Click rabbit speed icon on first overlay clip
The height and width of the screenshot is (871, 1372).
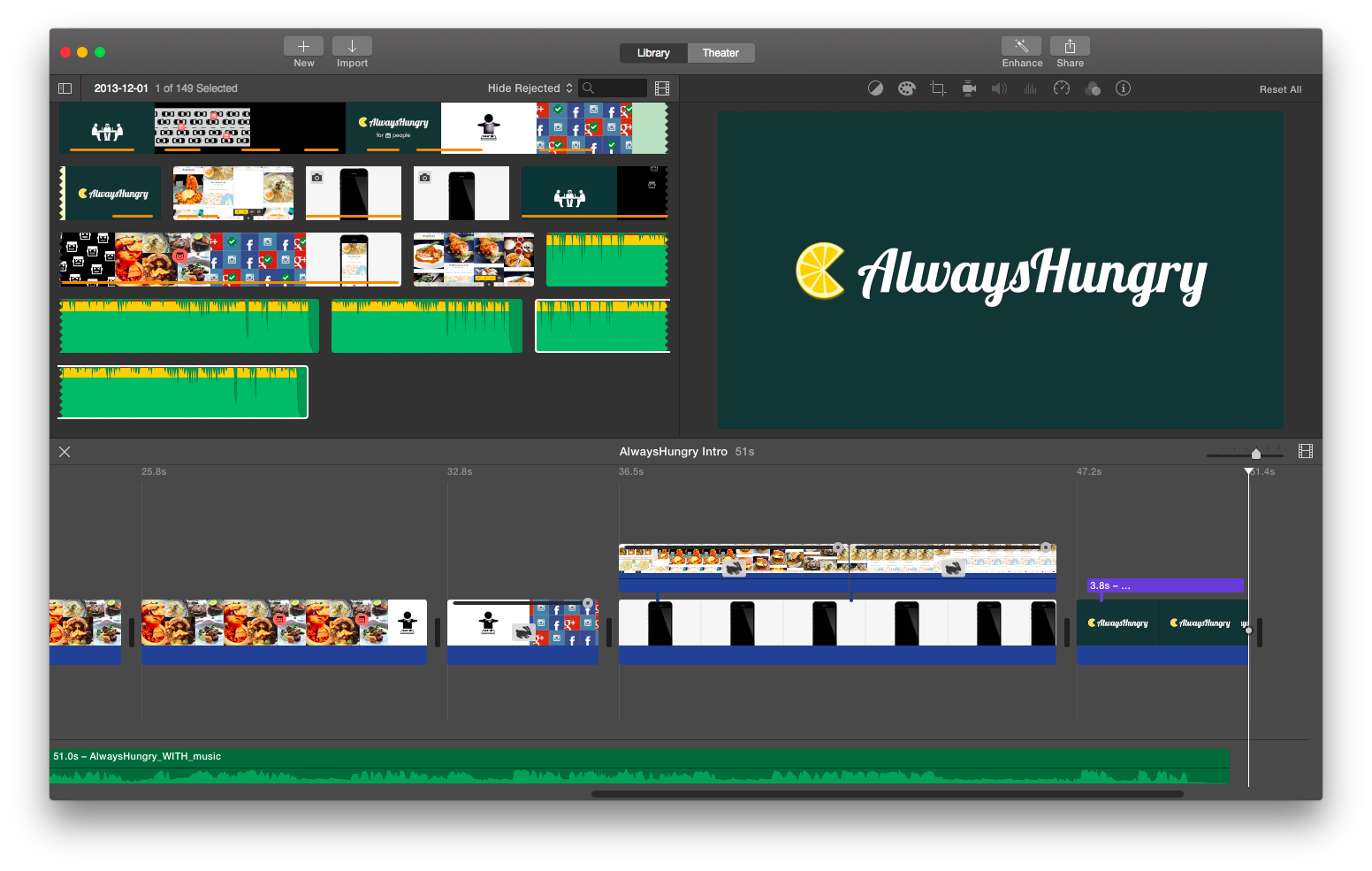(x=733, y=569)
